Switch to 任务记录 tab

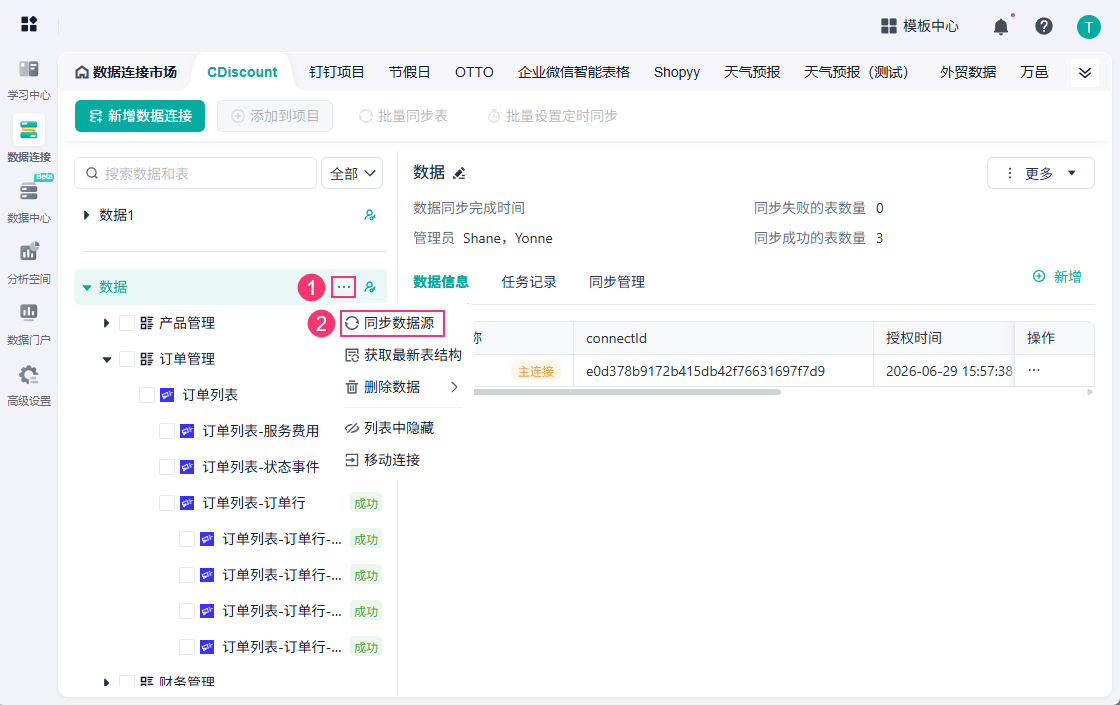coord(529,282)
